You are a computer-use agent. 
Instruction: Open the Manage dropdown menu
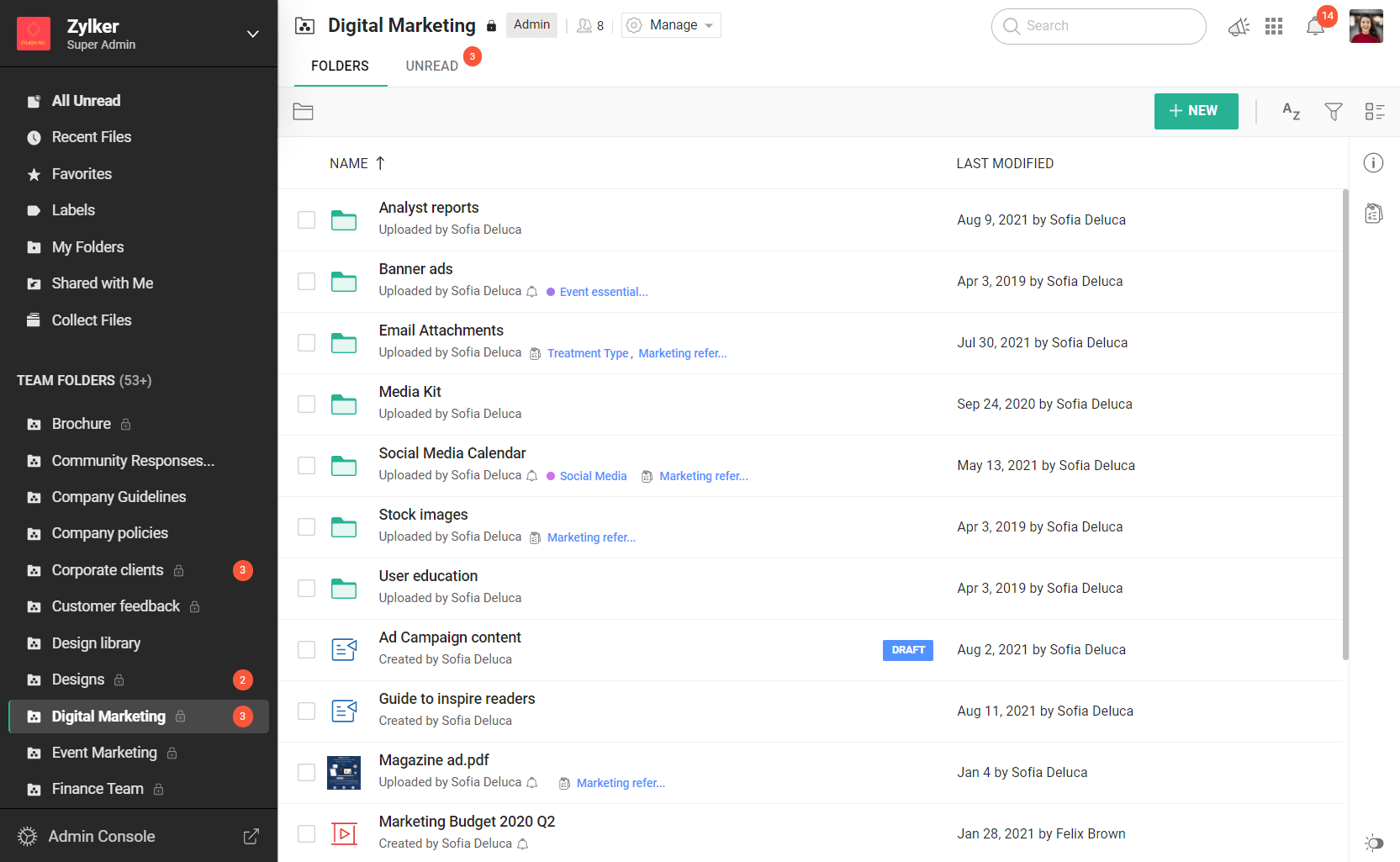[x=671, y=25]
